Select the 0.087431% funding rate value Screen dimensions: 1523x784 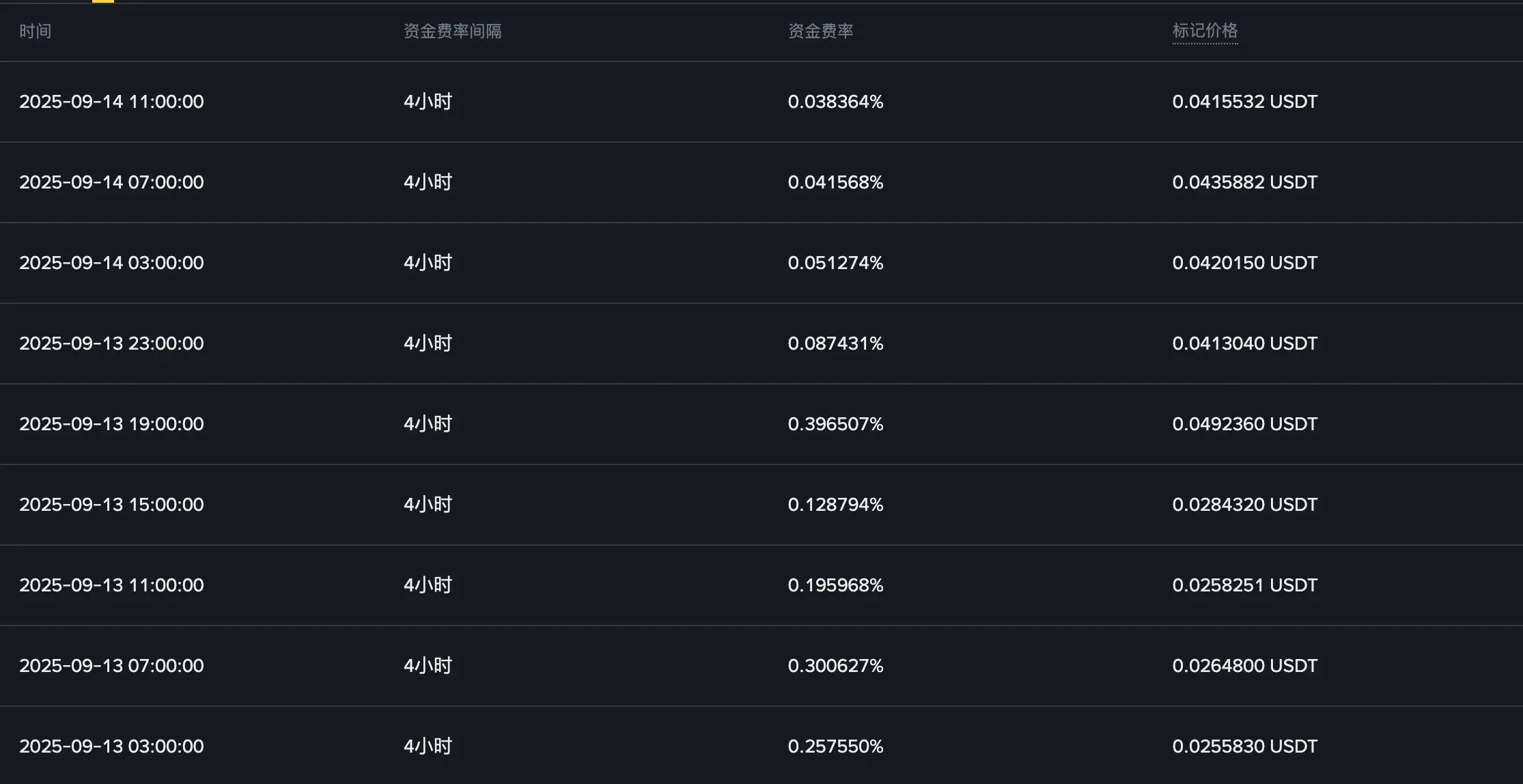click(835, 344)
